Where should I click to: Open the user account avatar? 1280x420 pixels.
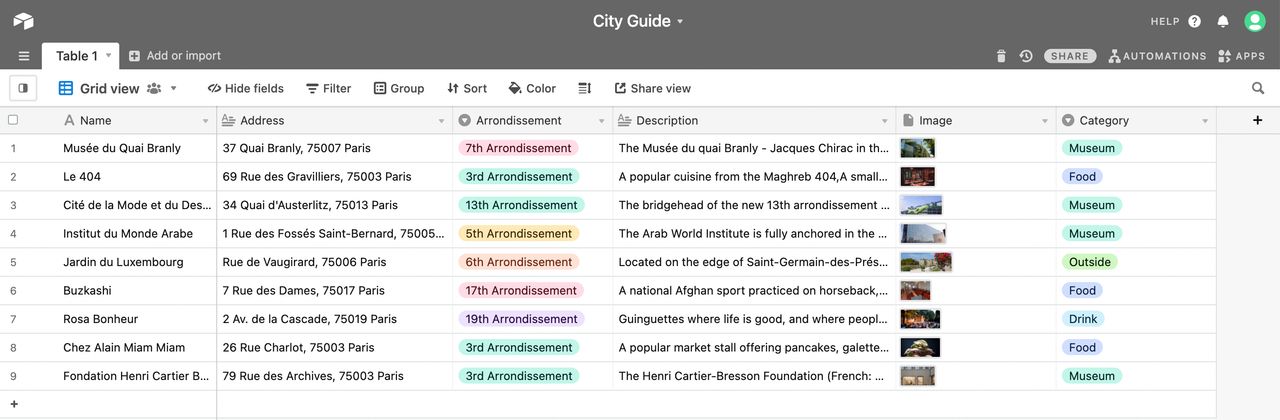(x=1255, y=21)
